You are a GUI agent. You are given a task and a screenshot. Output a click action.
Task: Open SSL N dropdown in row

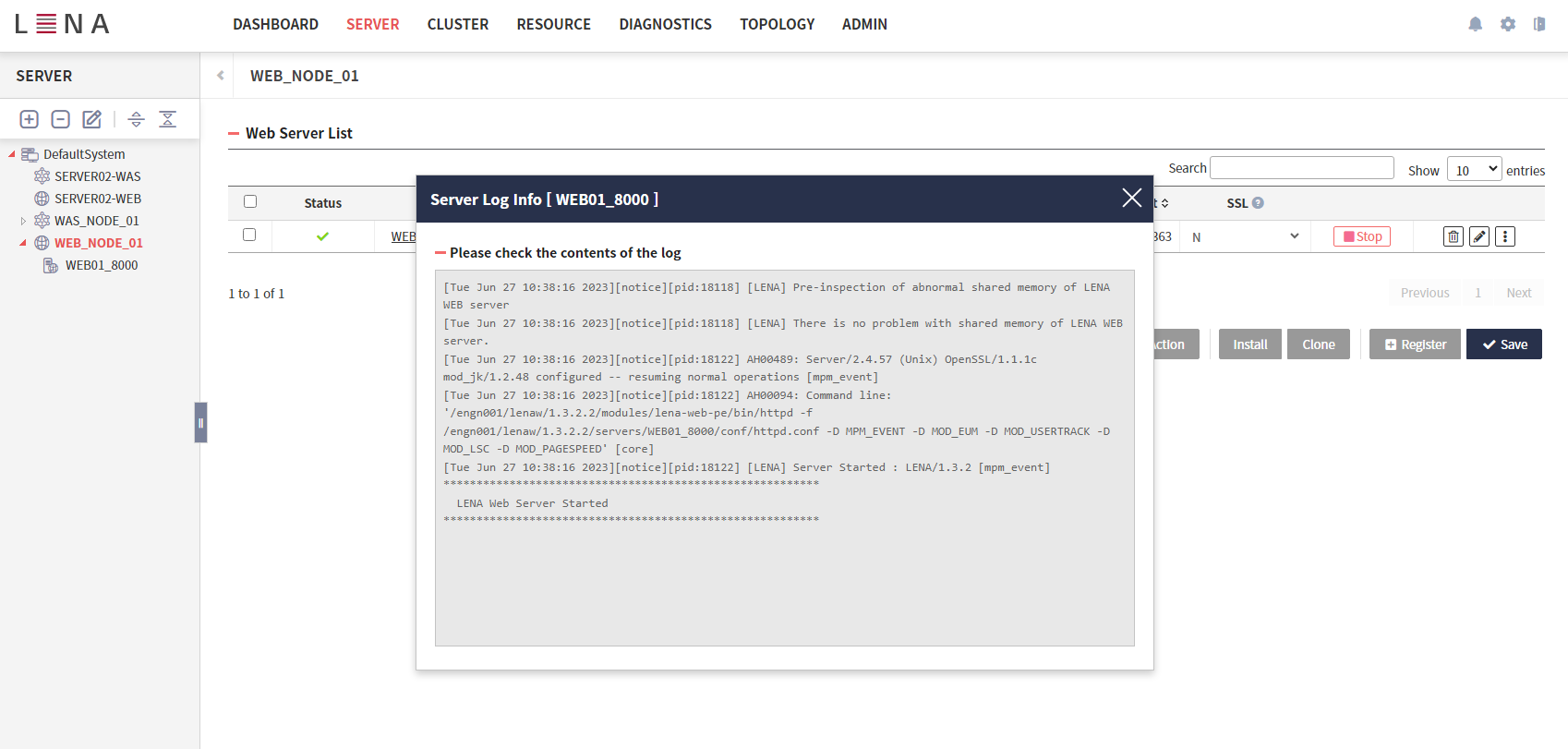click(1246, 236)
